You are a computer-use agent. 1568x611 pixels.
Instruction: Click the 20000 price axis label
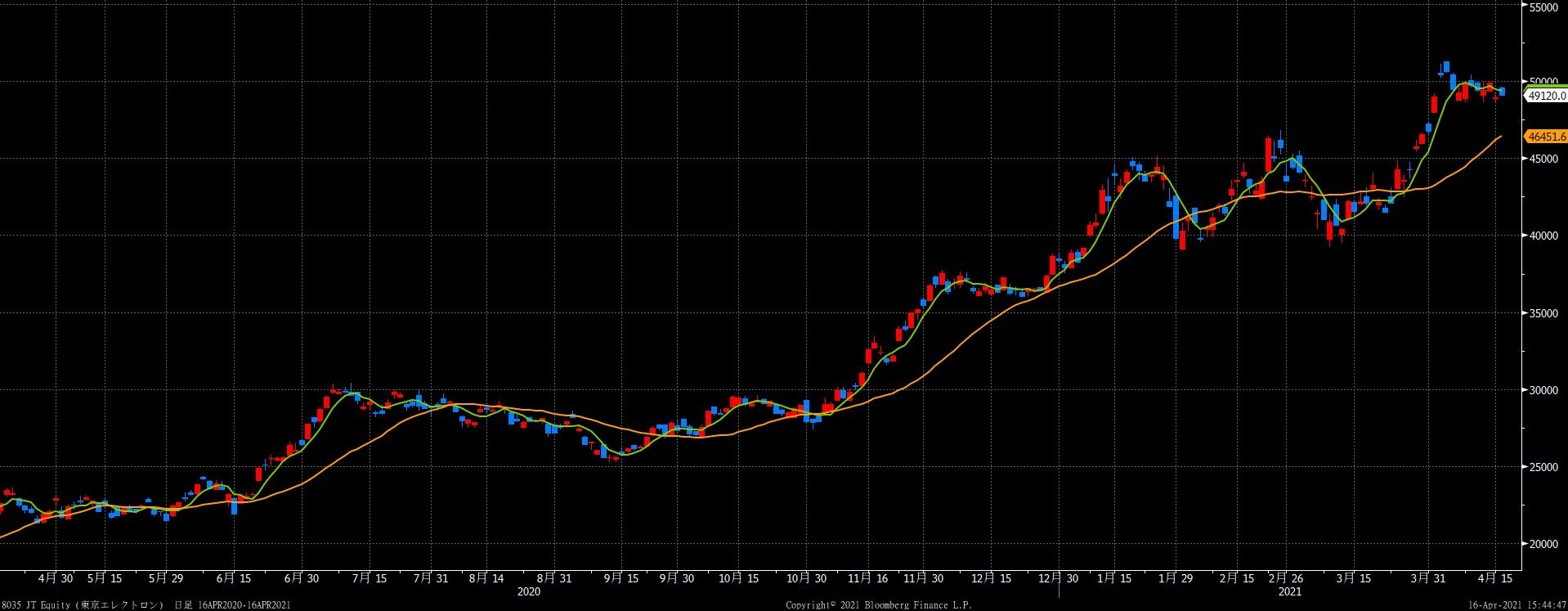click(1545, 544)
